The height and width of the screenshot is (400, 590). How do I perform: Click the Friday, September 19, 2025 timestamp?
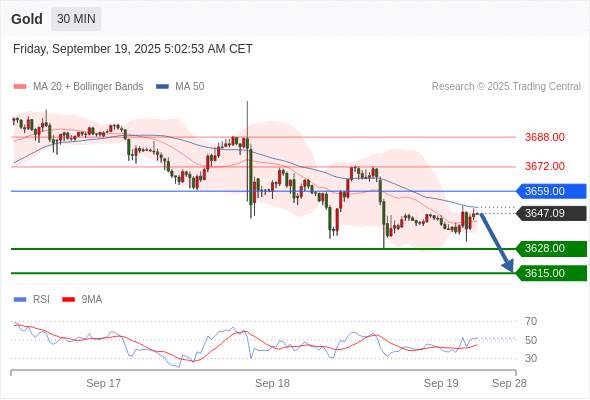[133, 49]
